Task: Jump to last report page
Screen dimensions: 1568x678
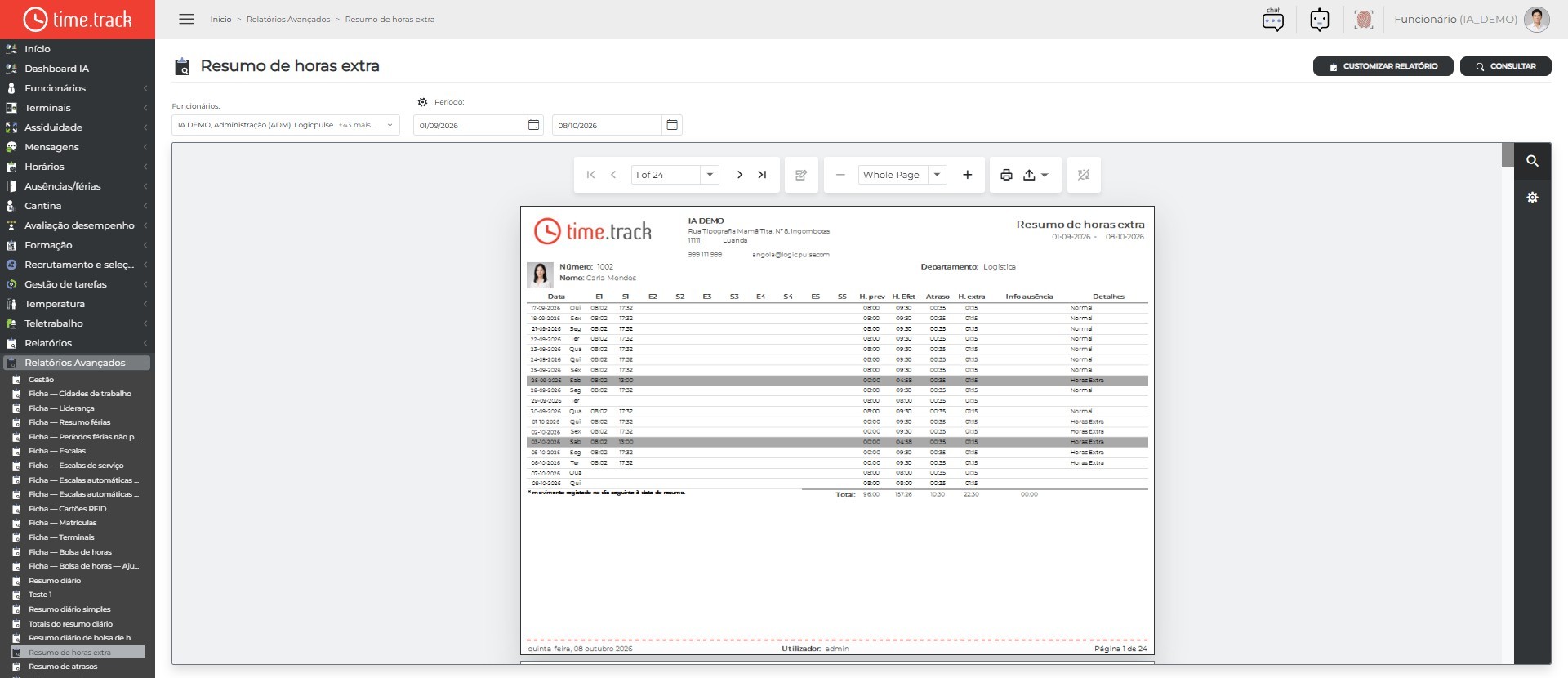Action: (x=762, y=175)
